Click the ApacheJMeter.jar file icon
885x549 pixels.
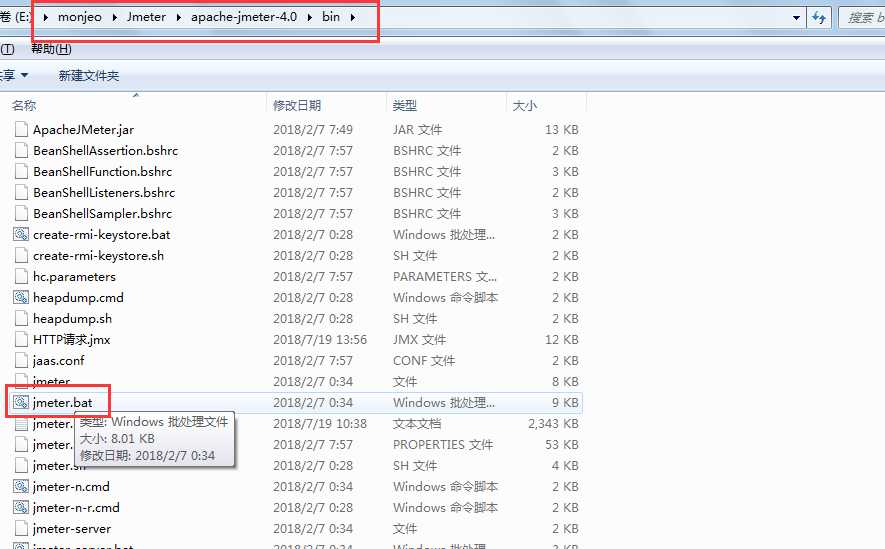coord(21,130)
